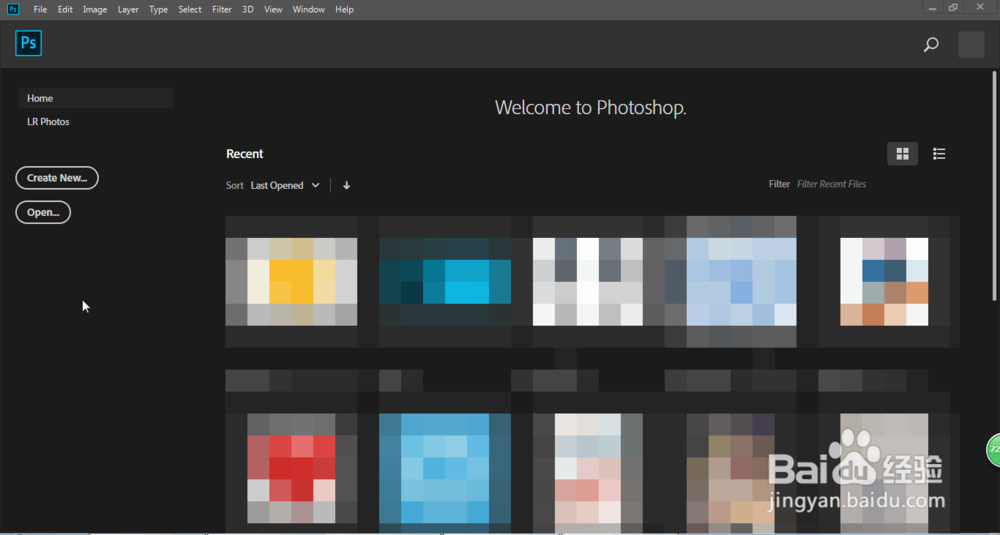Open the Select menu
The width and height of the screenshot is (1000, 535).
[190, 10]
